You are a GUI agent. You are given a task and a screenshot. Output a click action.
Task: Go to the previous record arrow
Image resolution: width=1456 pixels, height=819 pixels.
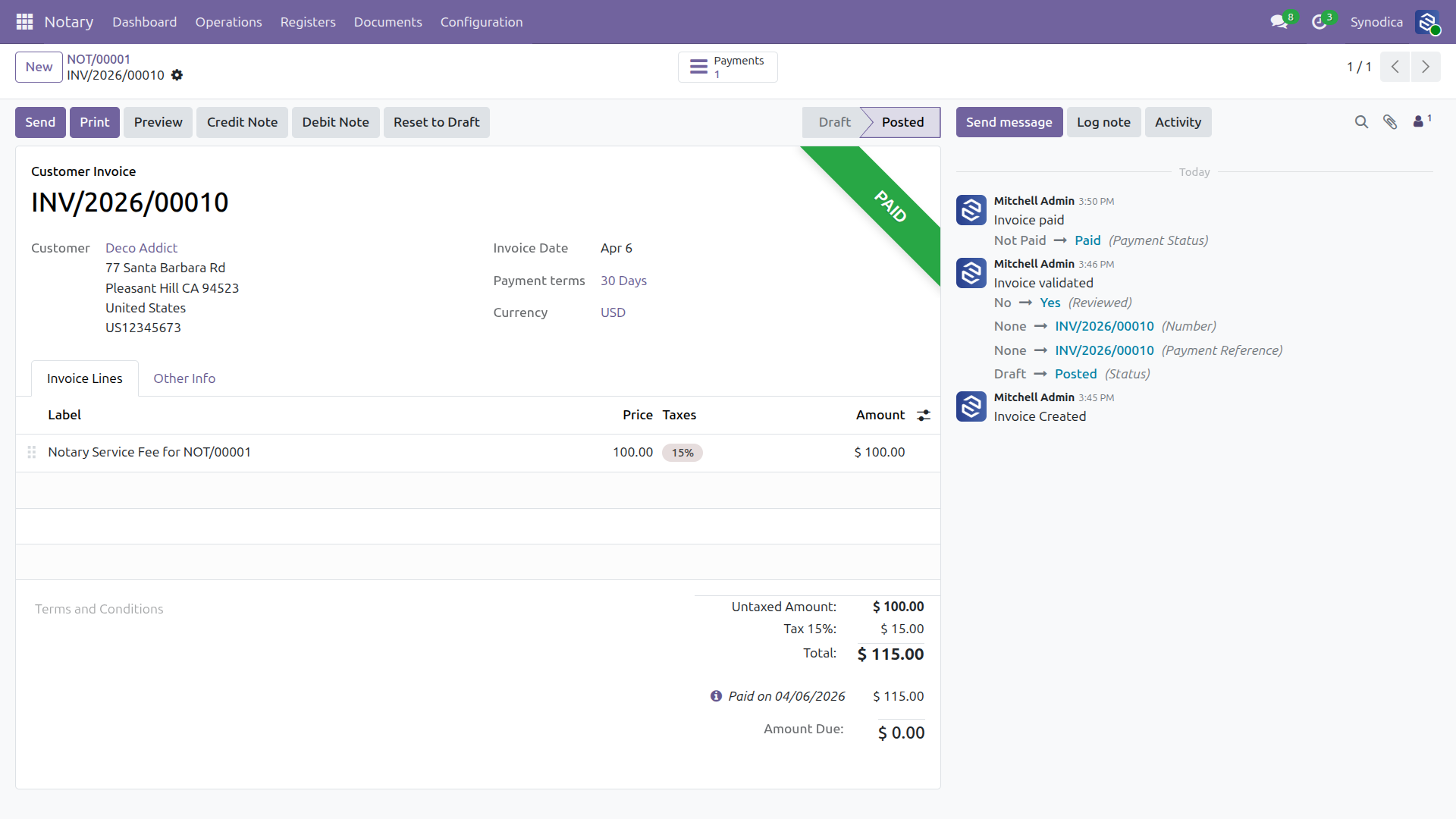1395,67
